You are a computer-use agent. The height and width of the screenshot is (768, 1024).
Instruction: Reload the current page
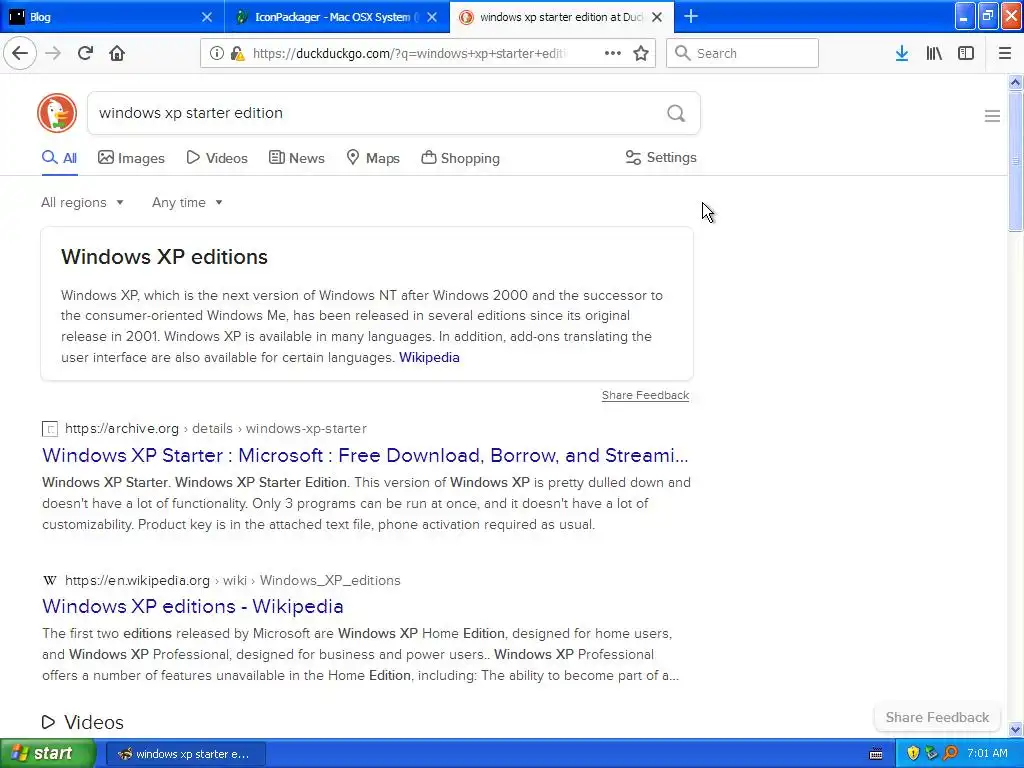tap(85, 54)
